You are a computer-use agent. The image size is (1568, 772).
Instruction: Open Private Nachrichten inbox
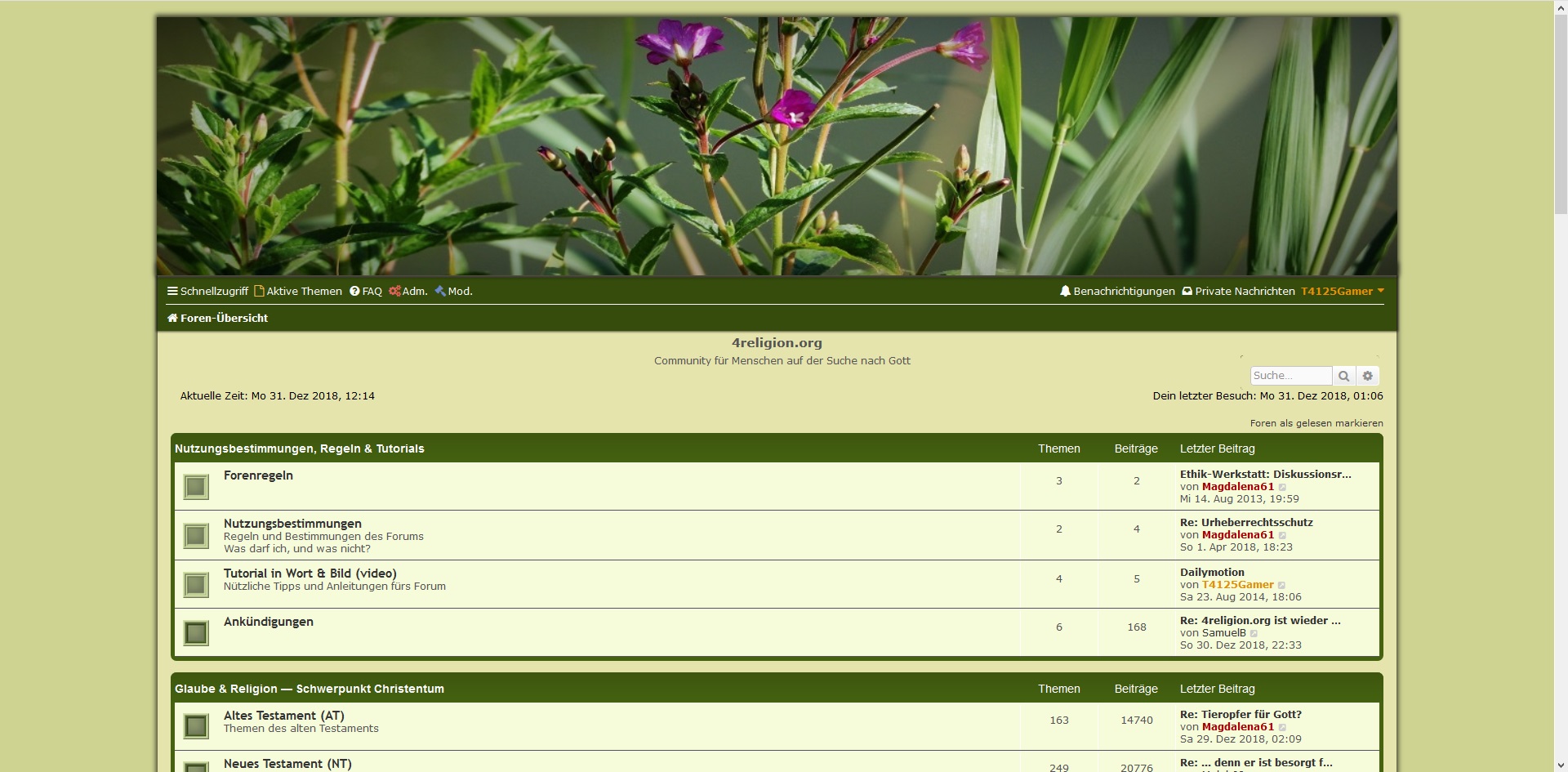(1238, 291)
